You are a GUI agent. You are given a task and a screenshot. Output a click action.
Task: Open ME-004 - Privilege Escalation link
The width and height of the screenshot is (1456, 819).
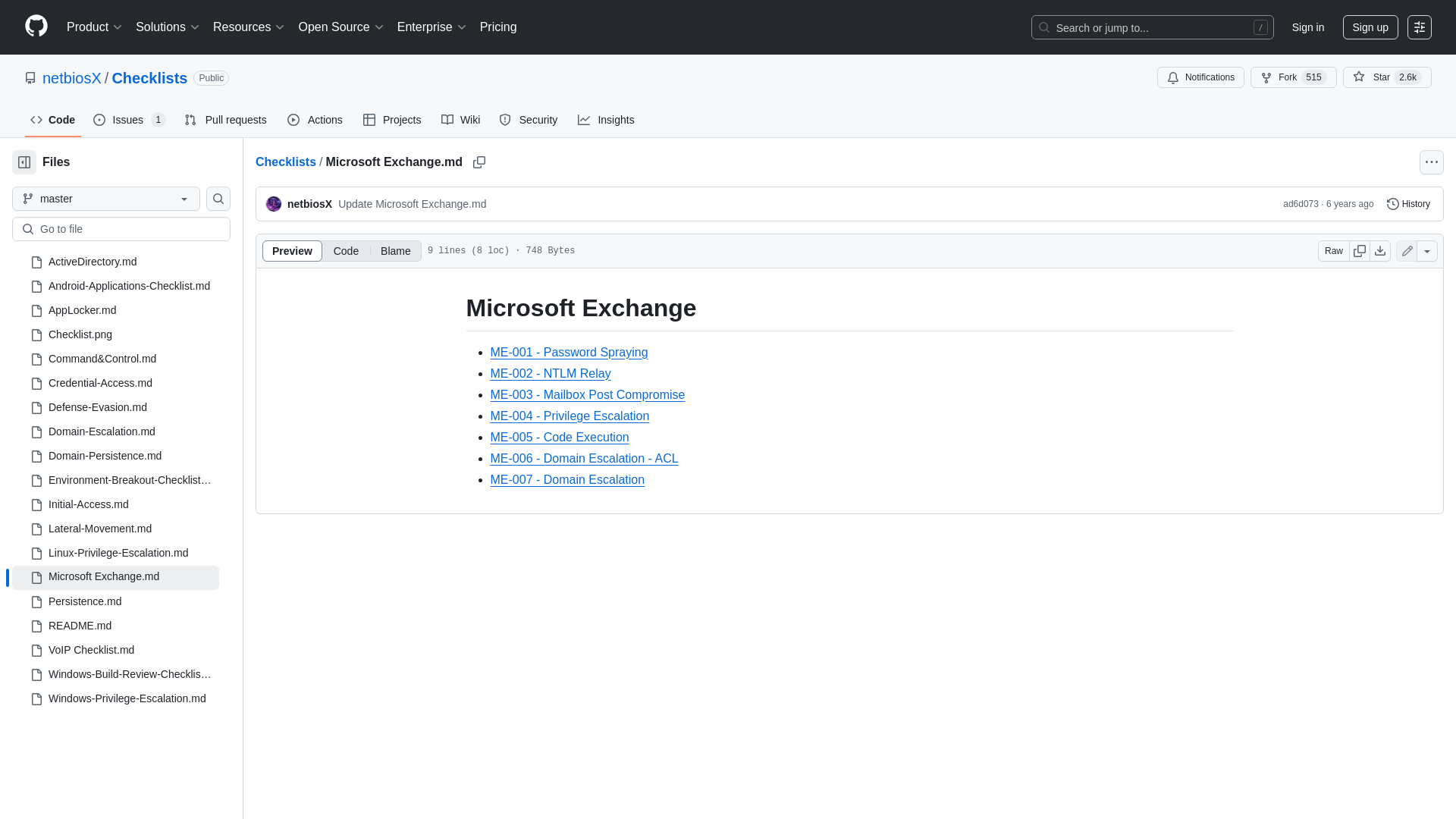click(x=570, y=416)
